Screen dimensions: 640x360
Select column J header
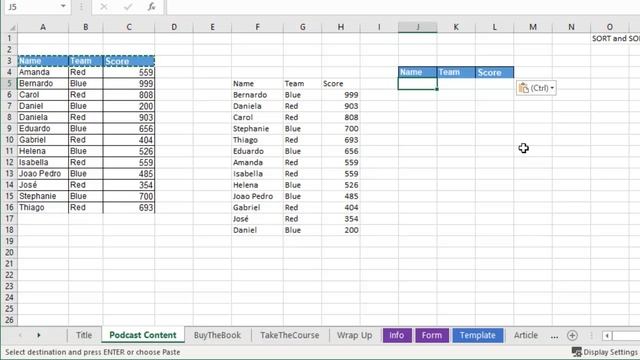[418, 27]
